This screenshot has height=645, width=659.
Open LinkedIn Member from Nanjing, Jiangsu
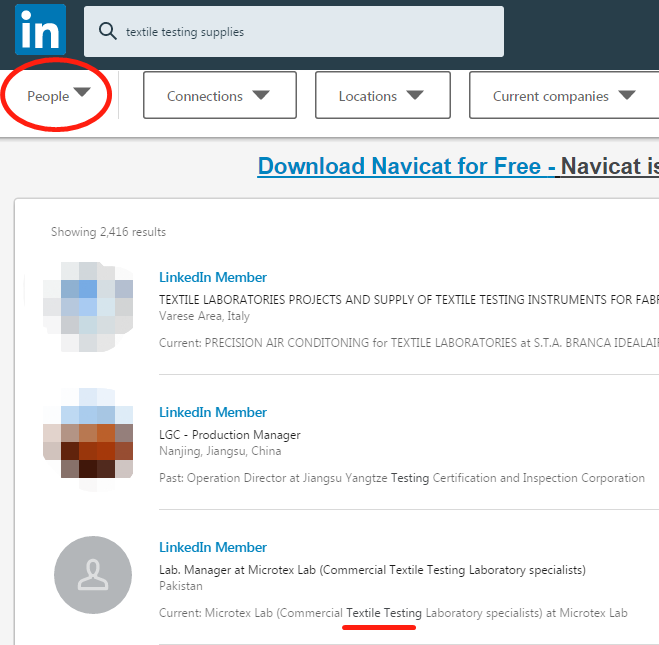click(x=213, y=412)
